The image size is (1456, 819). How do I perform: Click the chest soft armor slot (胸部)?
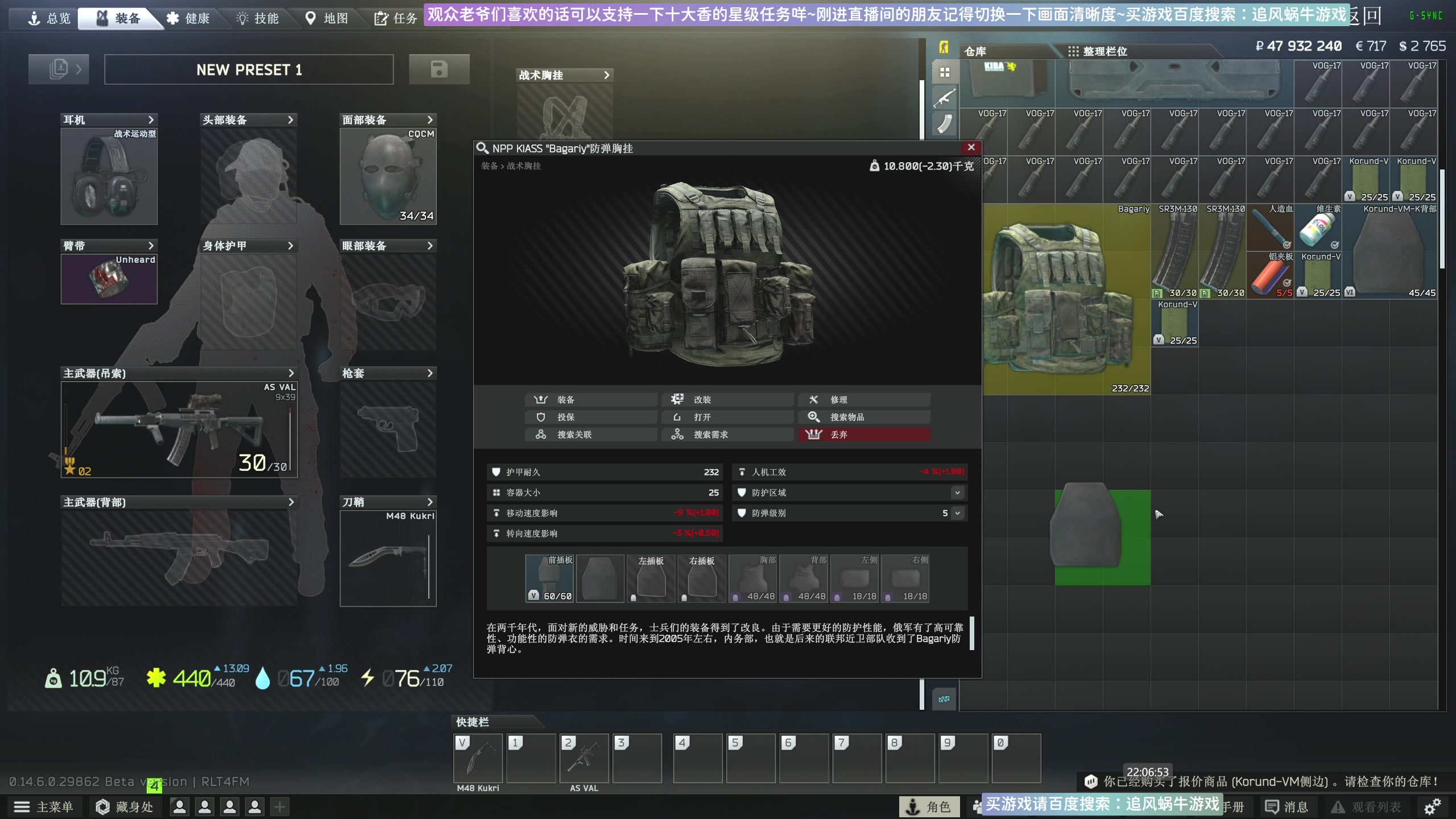(753, 578)
